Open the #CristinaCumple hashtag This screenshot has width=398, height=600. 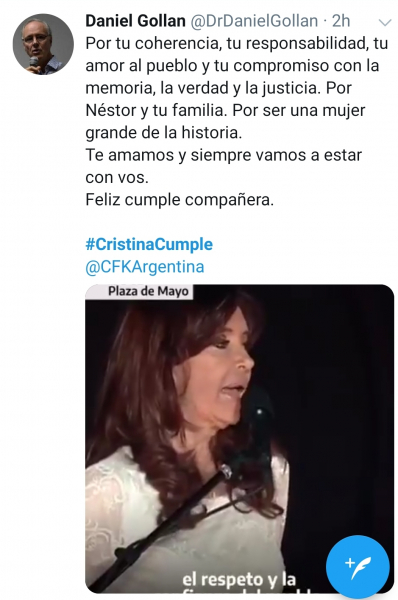[149, 244]
